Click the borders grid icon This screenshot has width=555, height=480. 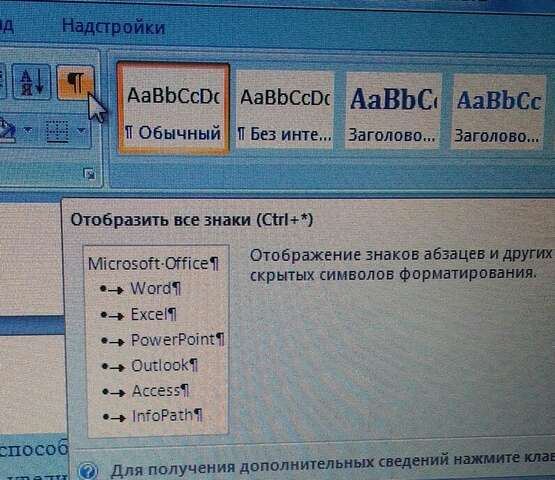pos(58,132)
